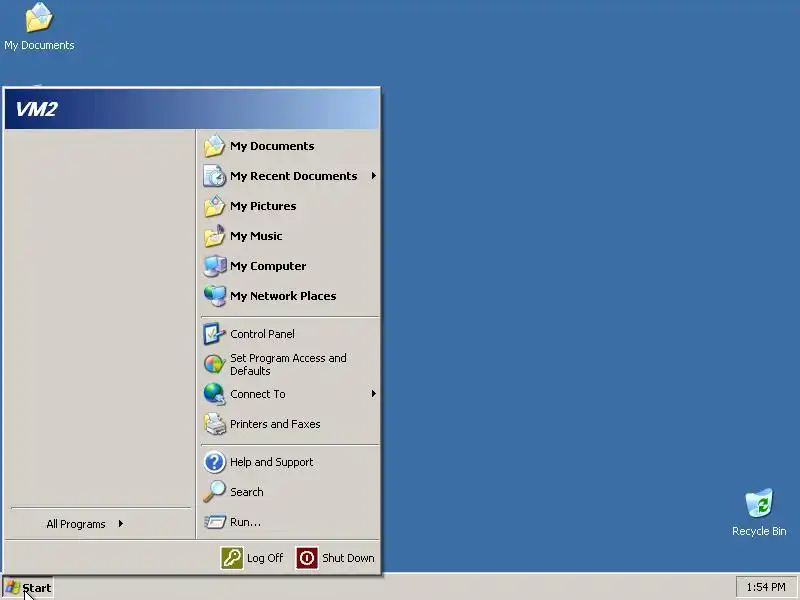Choose My Music menu entry
Image resolution: width=800 pixels, height=600 pixels.
[x=290, y=236]
